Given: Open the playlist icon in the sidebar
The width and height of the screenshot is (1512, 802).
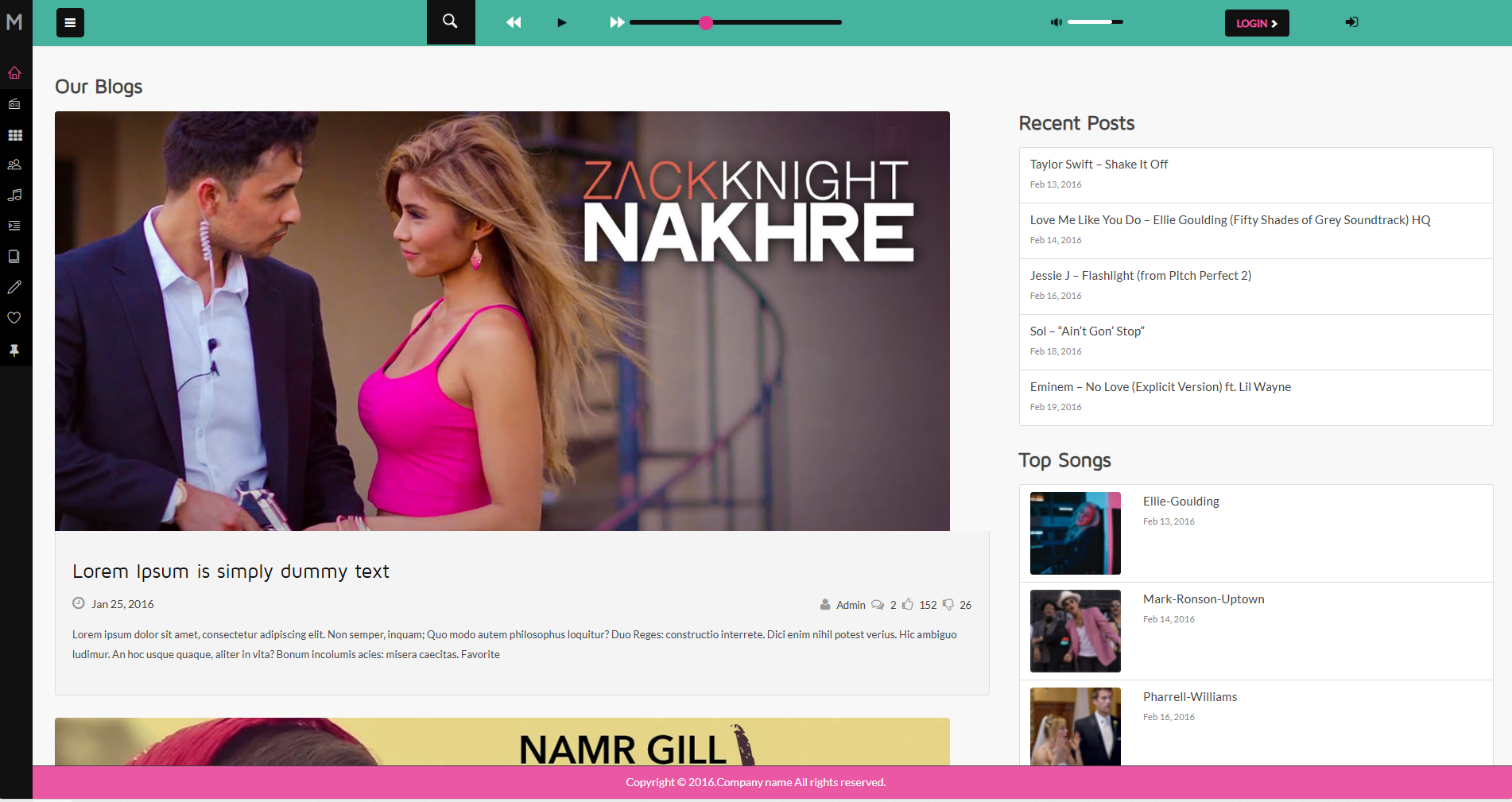Looking at the screenshot, I should (14, 226).
